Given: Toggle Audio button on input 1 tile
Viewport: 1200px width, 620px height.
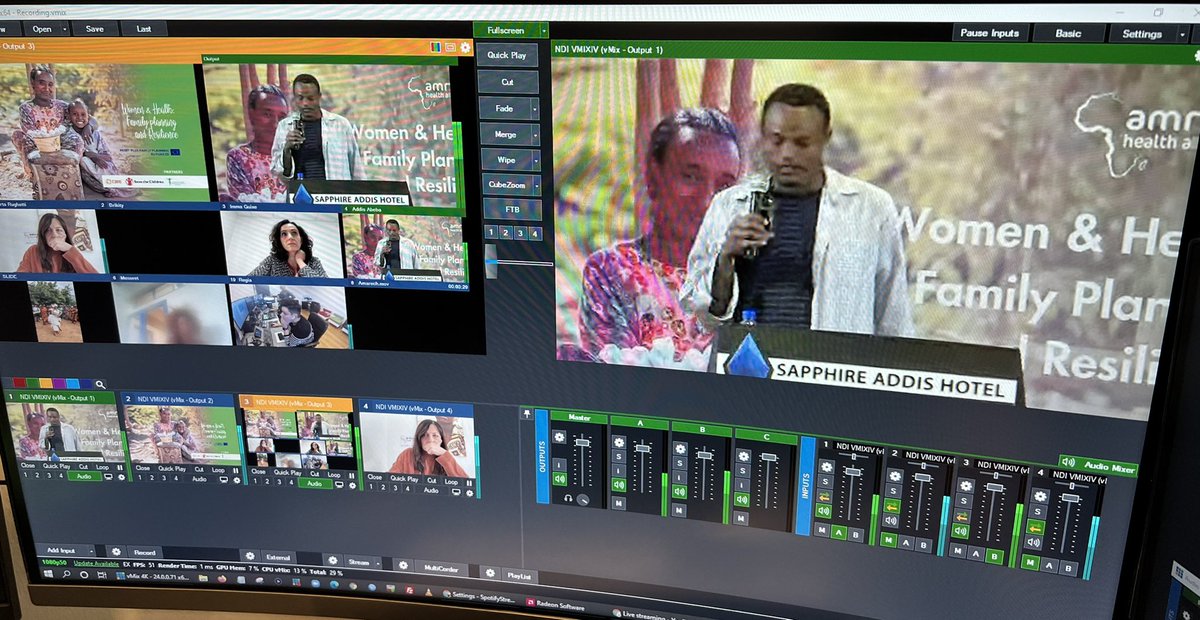Looking at the screenshot, I should tap(84, 476).
